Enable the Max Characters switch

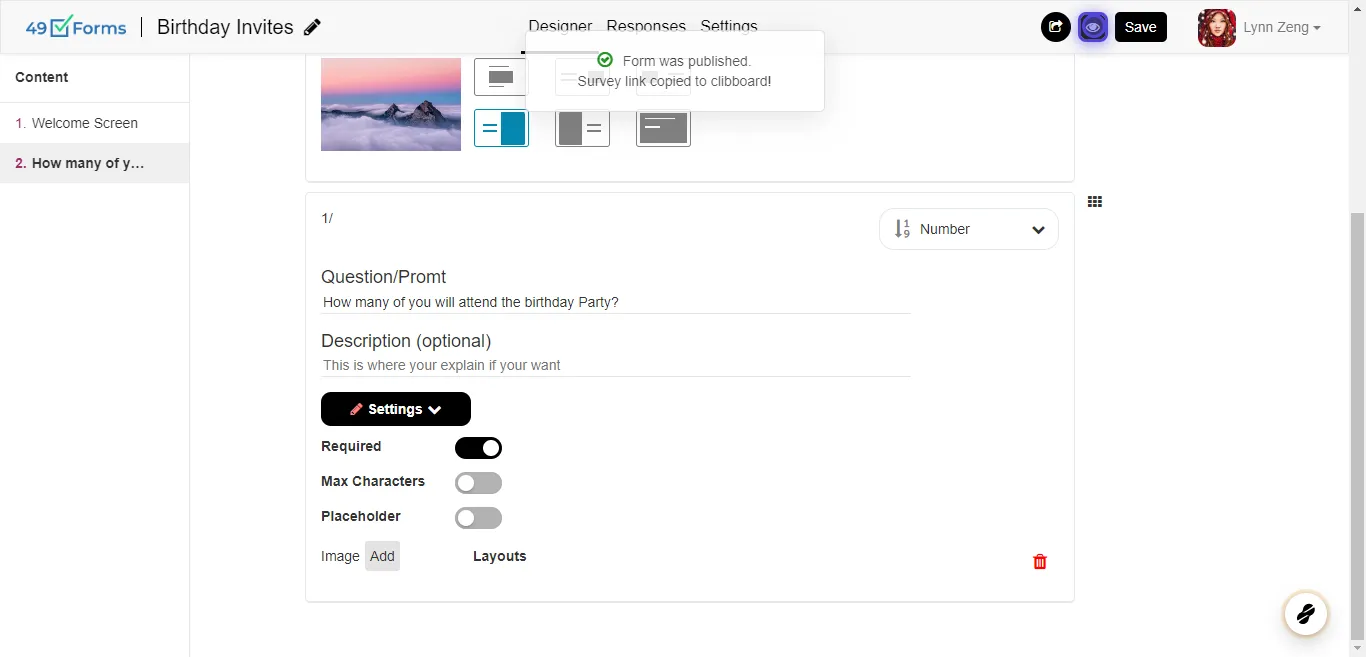pyautogui.click(x=478, y=483)
